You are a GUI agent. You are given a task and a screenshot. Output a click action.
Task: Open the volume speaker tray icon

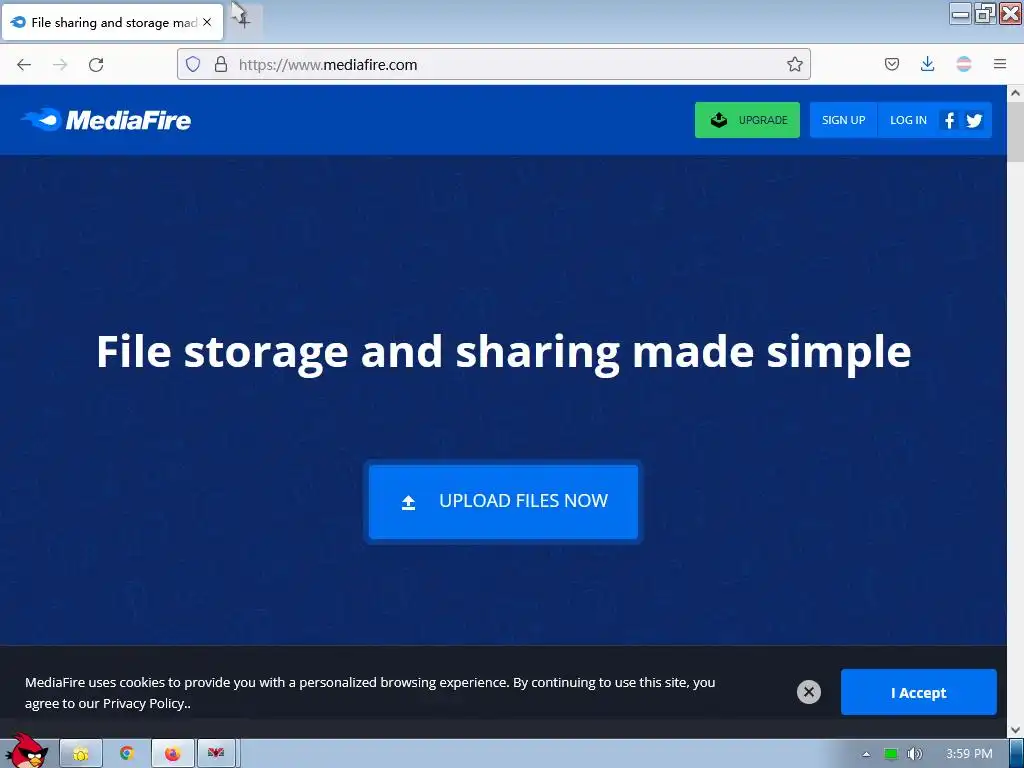[x=915, y=754]
